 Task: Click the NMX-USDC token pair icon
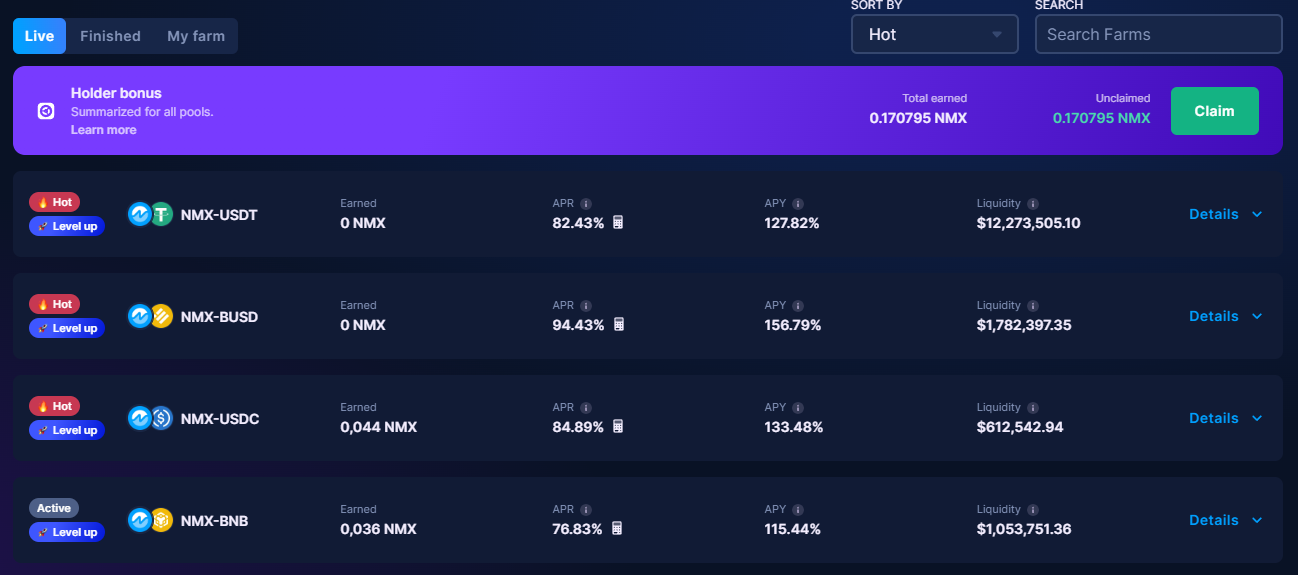[x=151, y=418]
